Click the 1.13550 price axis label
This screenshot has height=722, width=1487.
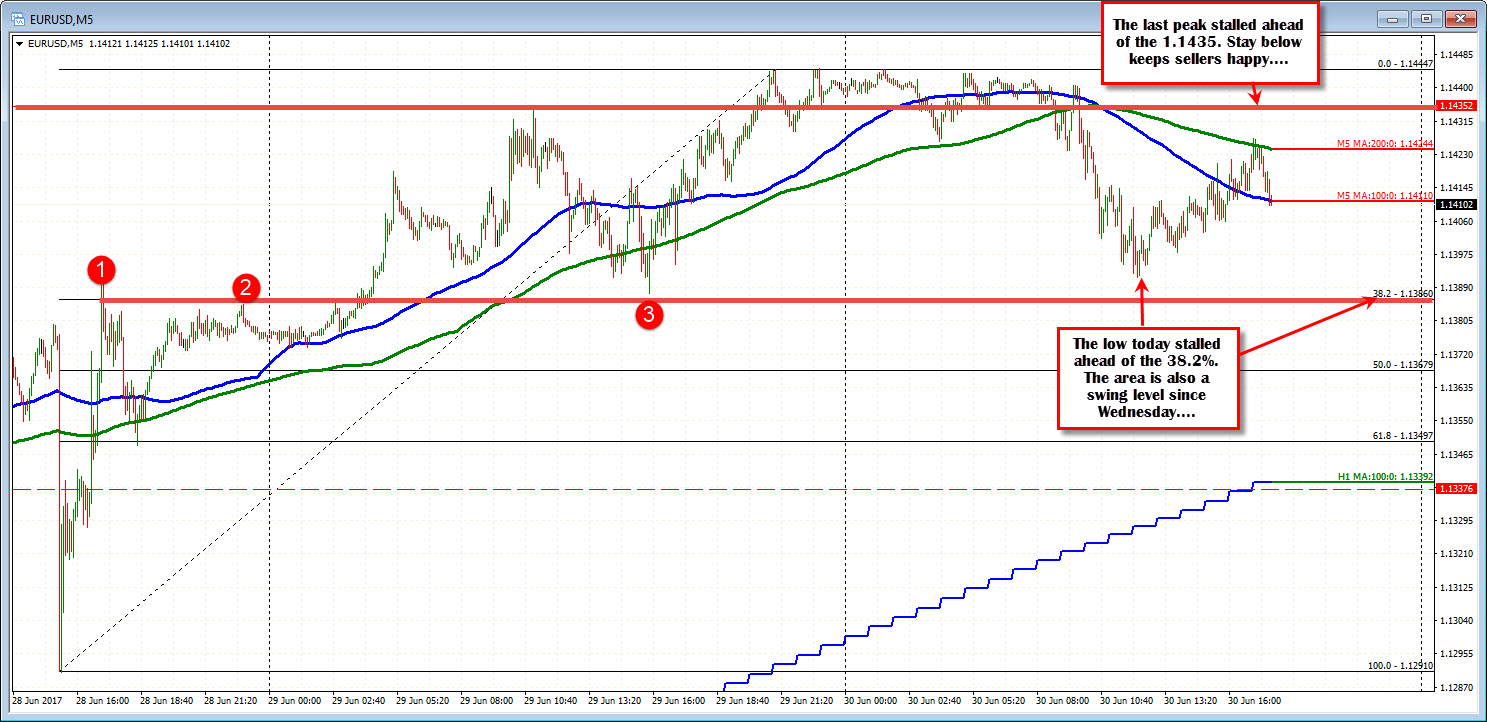[1455, 421]
